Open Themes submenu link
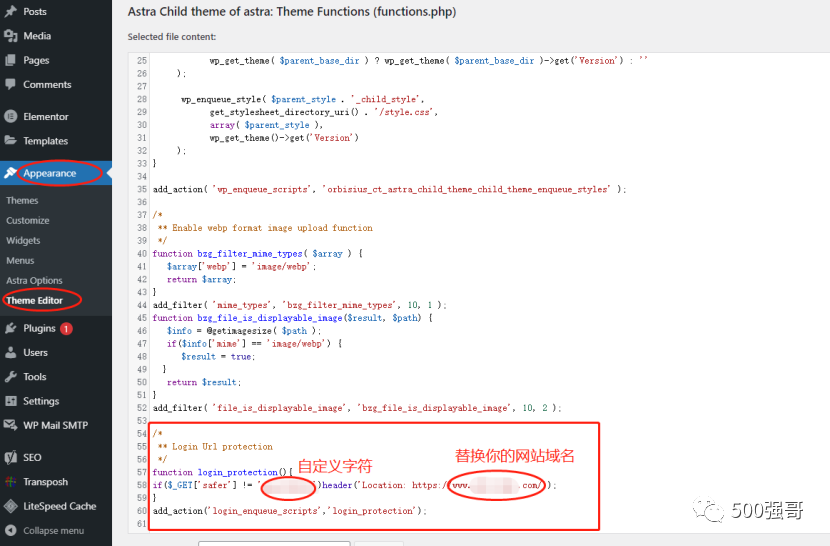 pyautogui.click(x=22, y=200)
